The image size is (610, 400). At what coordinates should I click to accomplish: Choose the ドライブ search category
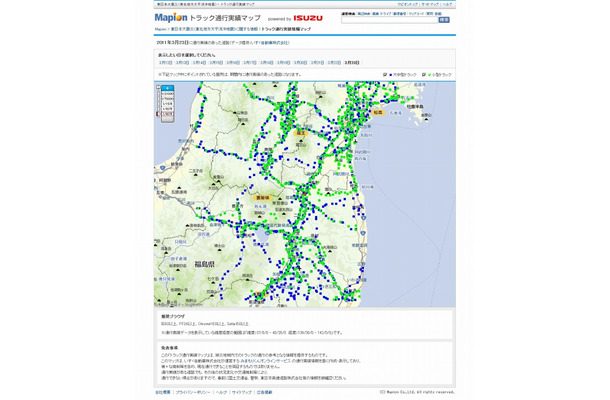[x=386, y=14]
